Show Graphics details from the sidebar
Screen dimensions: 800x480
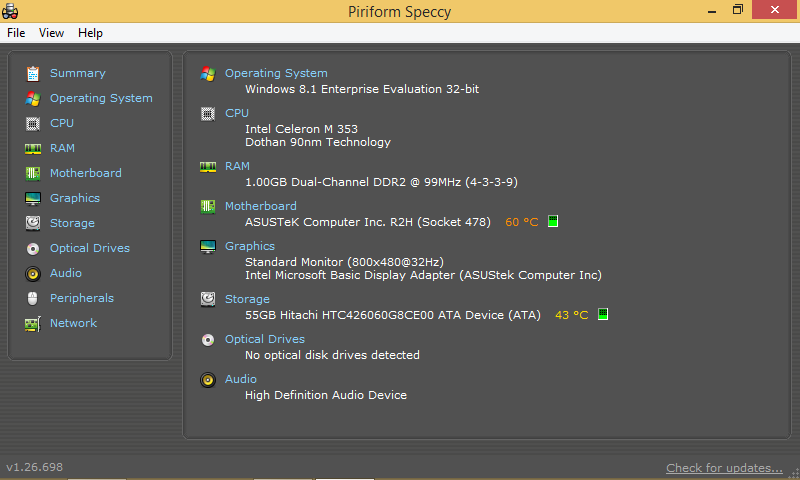pyautogui.click(x=74, y=198)
